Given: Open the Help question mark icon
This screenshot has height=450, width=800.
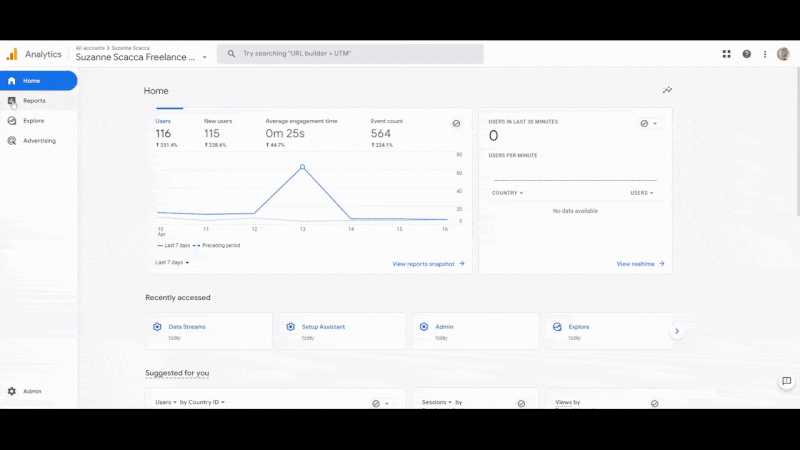Looking at the screenshot, I should click(746, 54).
